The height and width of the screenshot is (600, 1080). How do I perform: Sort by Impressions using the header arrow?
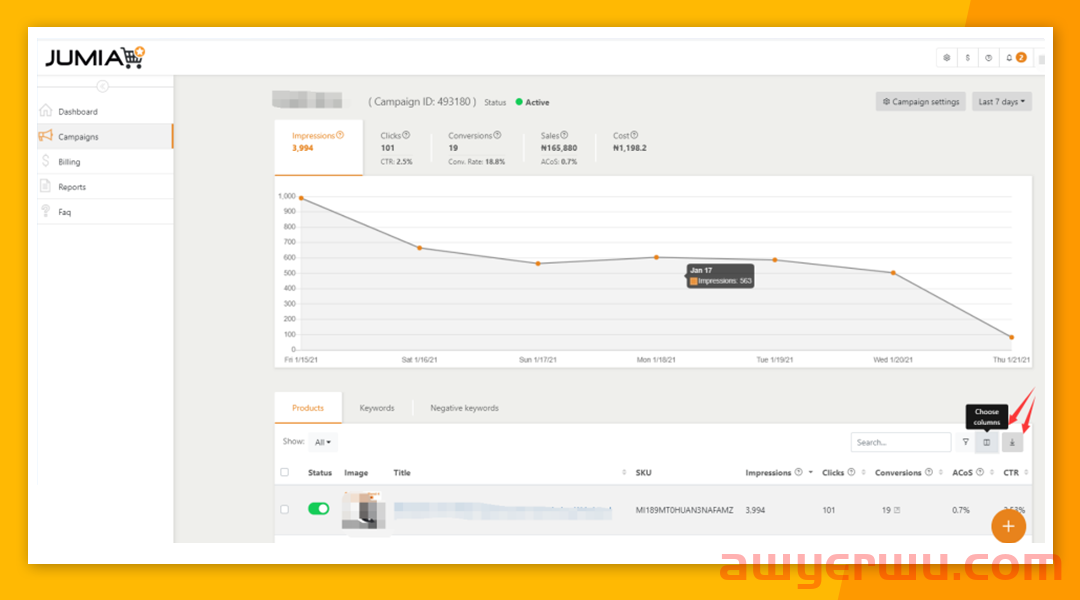(x=811, y=473)
